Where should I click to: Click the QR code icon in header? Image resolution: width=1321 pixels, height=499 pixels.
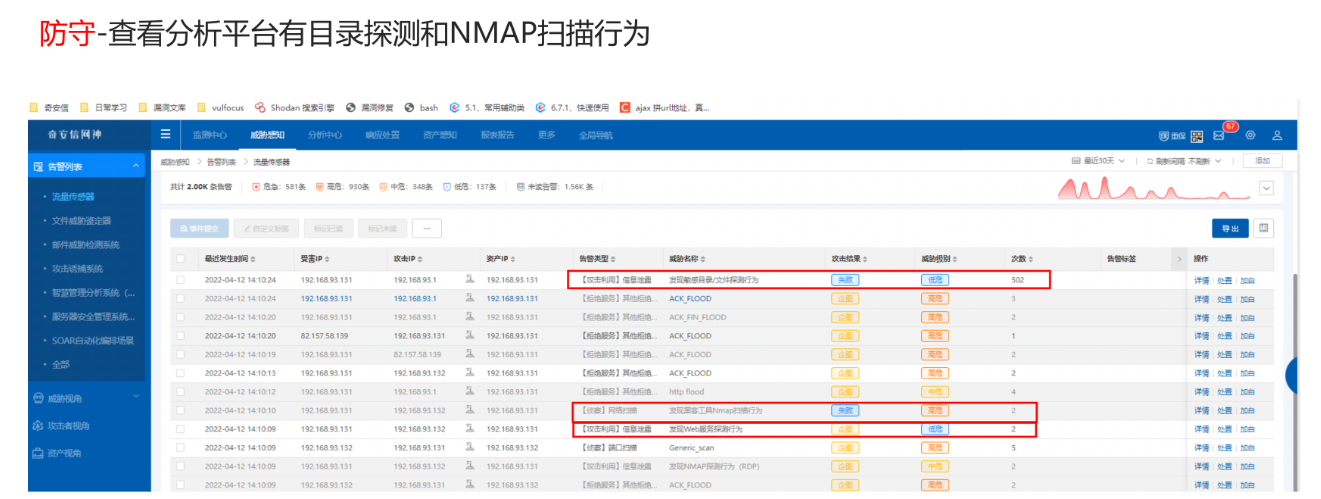1197,135
